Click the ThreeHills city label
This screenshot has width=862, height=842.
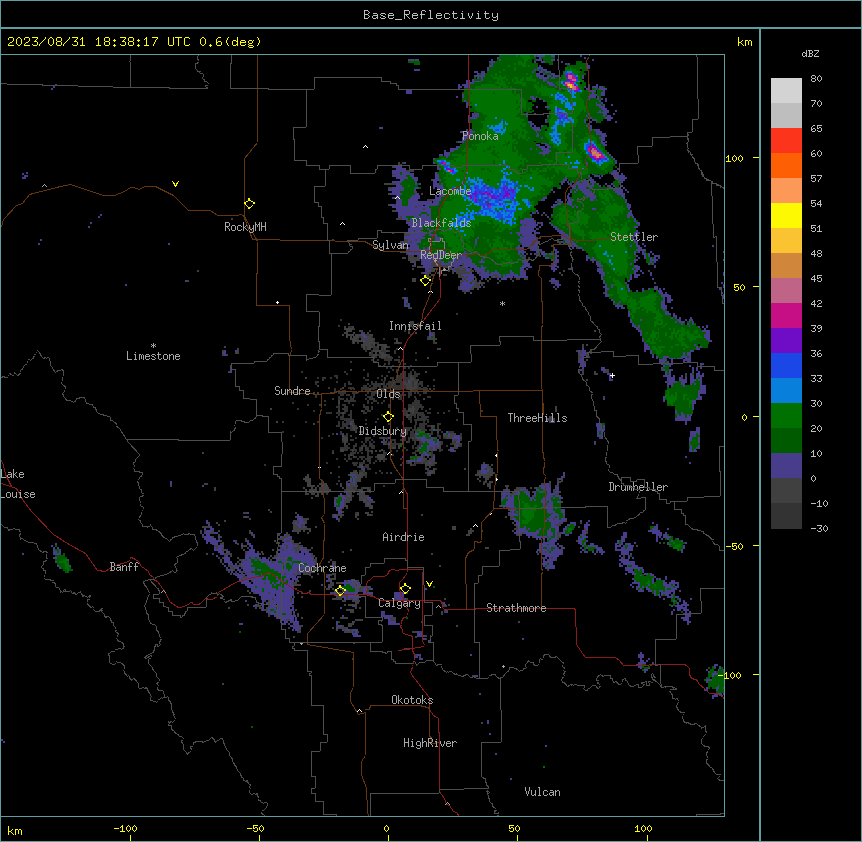click(537, 418)
